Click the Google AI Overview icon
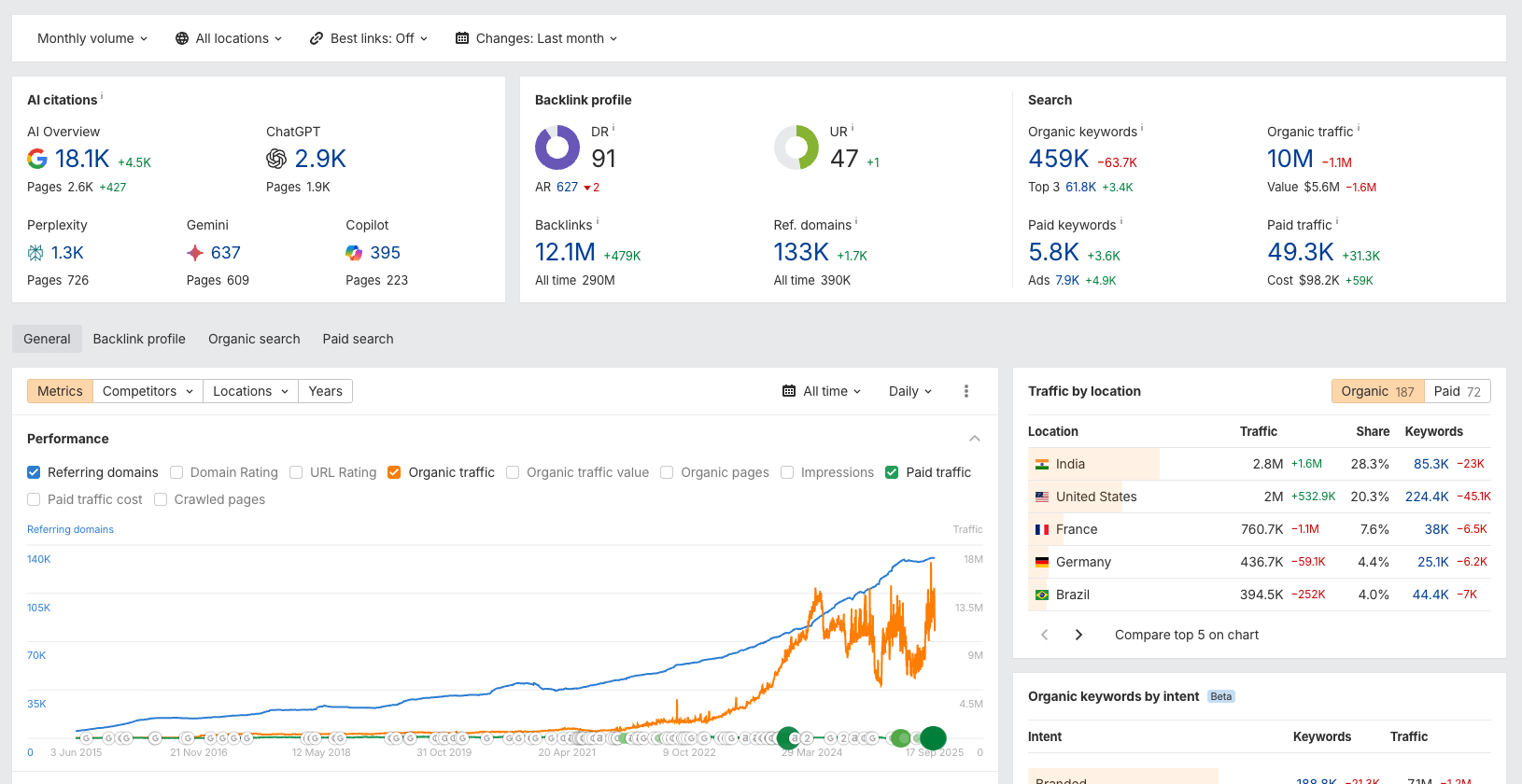Screen dimensions: 1522x784 [x=37, y=160]
